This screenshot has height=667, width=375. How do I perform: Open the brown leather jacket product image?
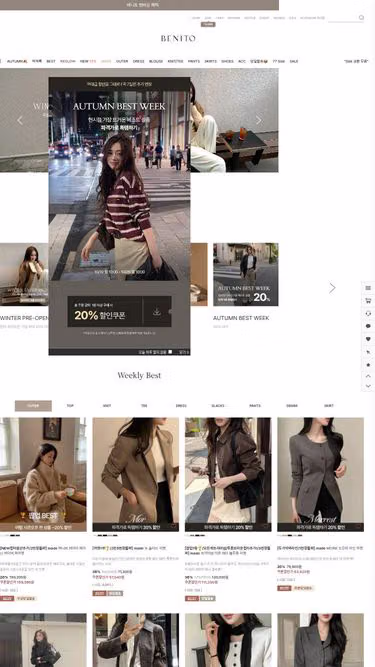[228, 474]
